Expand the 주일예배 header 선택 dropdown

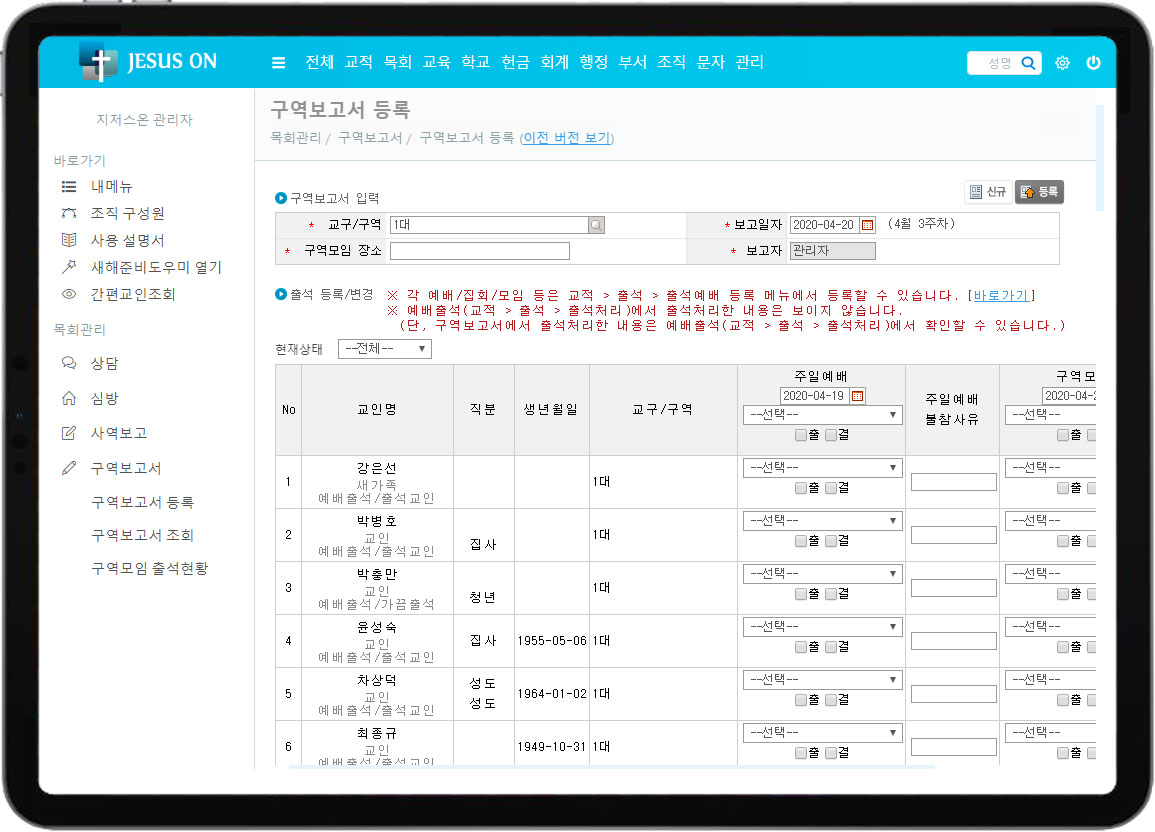[822, 415]
